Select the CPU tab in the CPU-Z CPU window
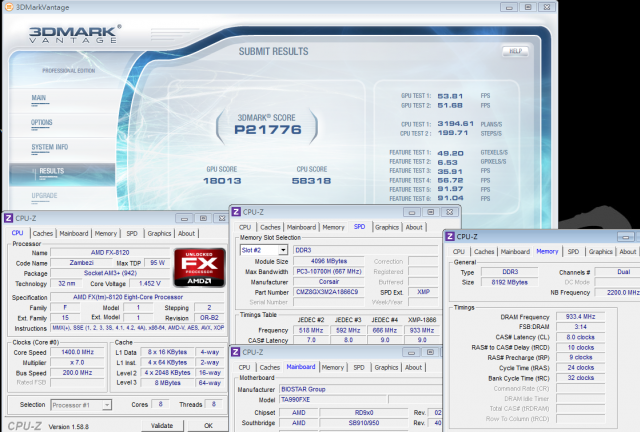The image size is (640, 432). pos(18,233)
